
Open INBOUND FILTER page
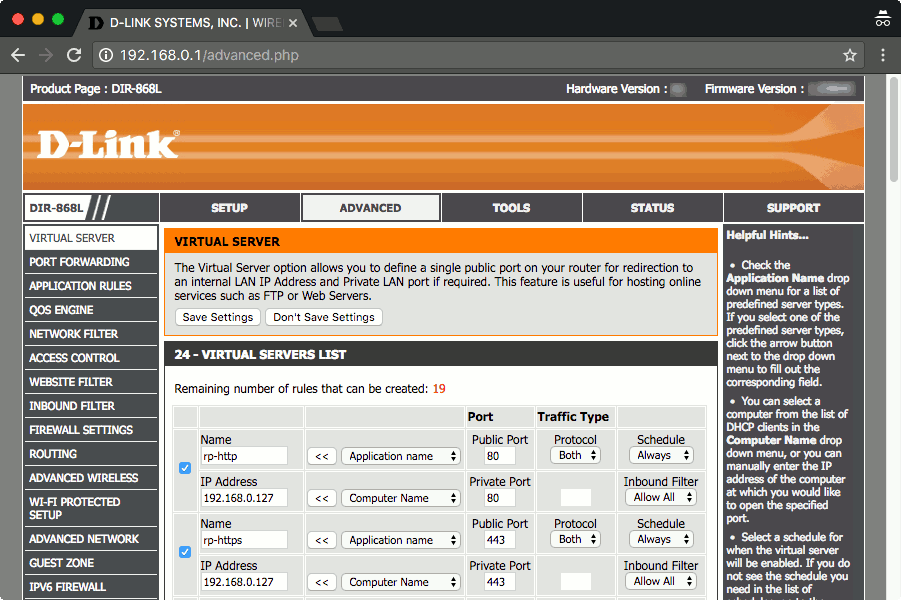[91, 406]
